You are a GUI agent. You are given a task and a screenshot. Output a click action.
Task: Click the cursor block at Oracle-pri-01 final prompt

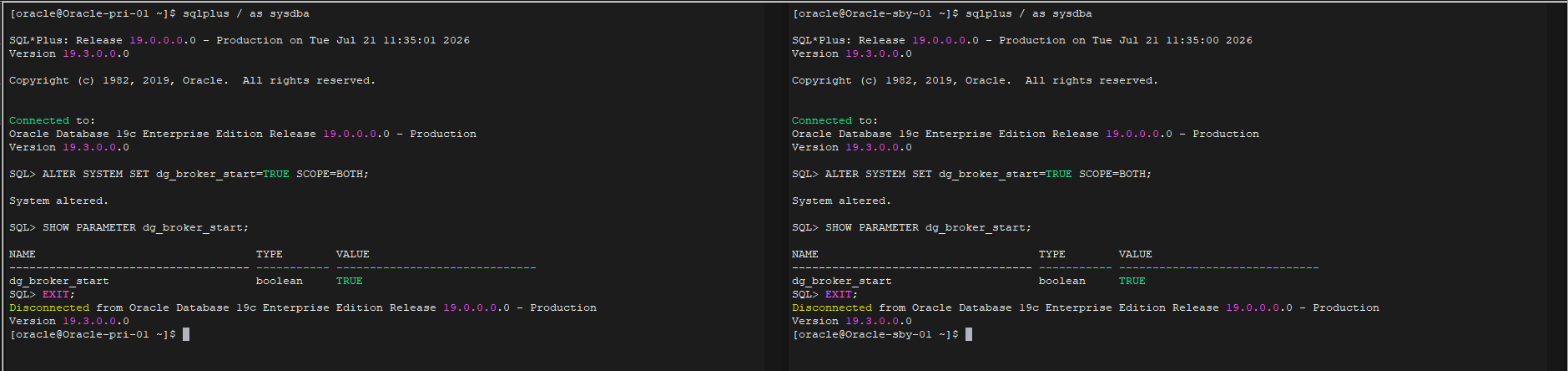[x=186, y=334]
